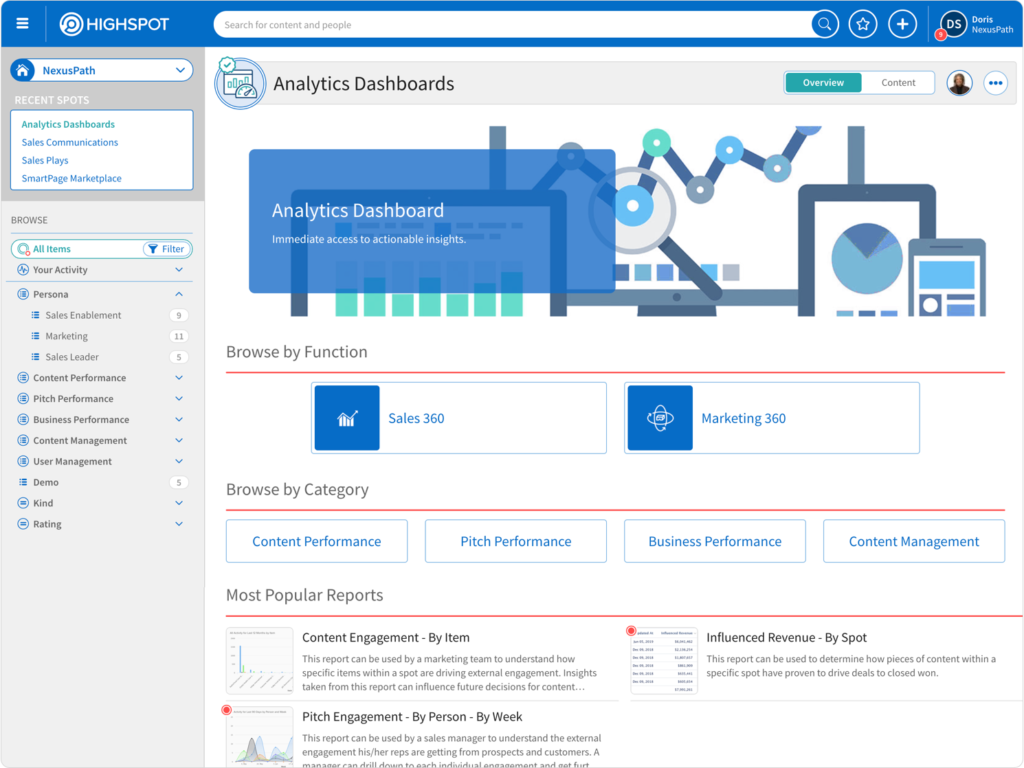Select Sales Enablement under Persona
Image resolution: width=1024 pixels, height=768 pixels.
[x=83, y=315]
